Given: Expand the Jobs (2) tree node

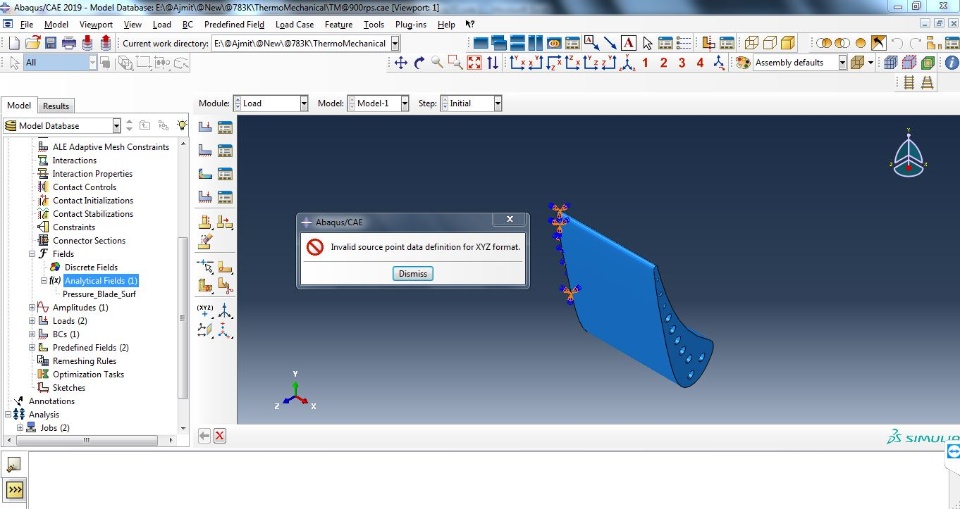Looking at the screenshot, I should [x=20, y=428].
